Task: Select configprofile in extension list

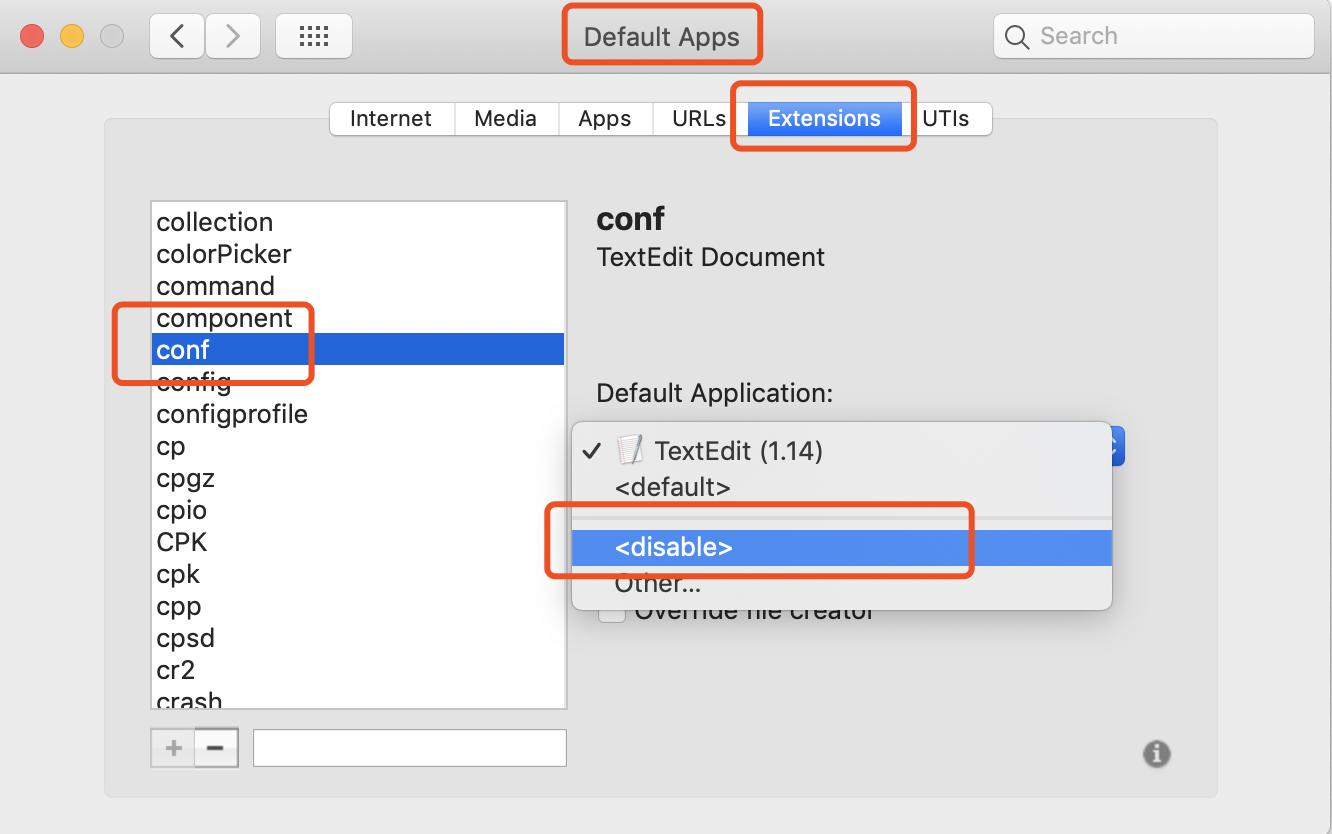Action: 358,414
